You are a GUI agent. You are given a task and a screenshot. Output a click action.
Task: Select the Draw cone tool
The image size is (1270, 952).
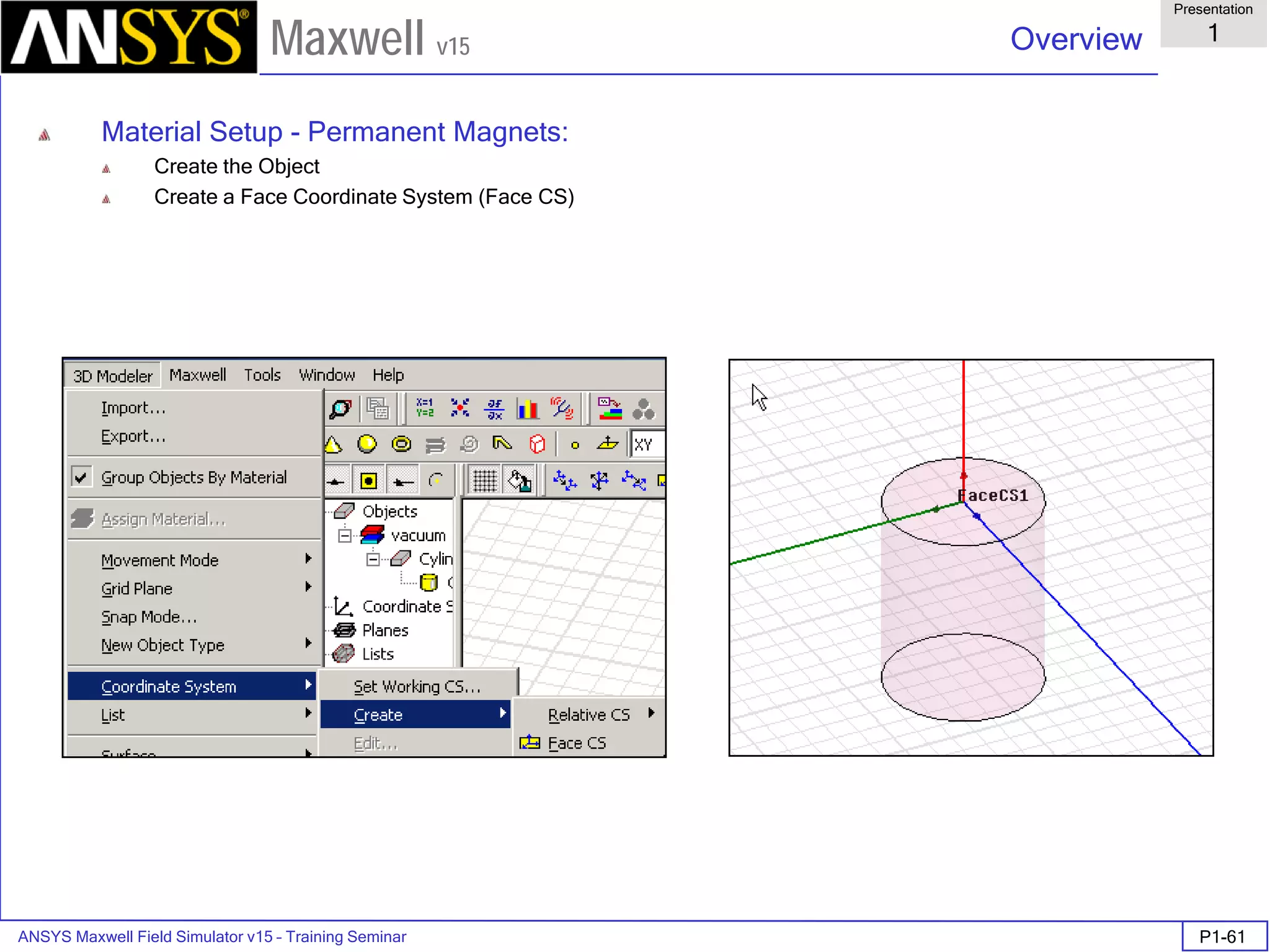(334, 444)
